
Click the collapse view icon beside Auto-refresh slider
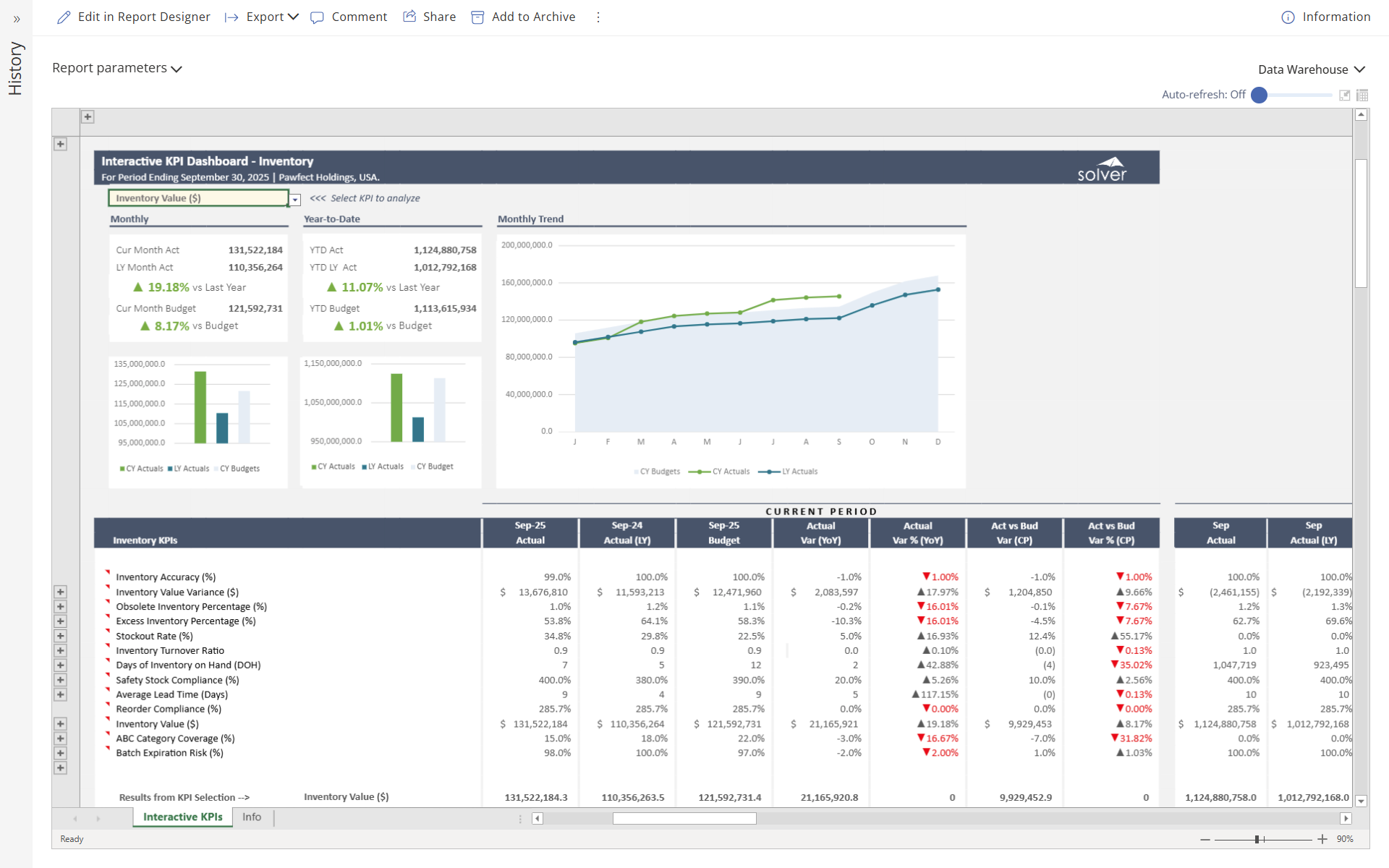pyautogui.click(x=1344, y=95)
